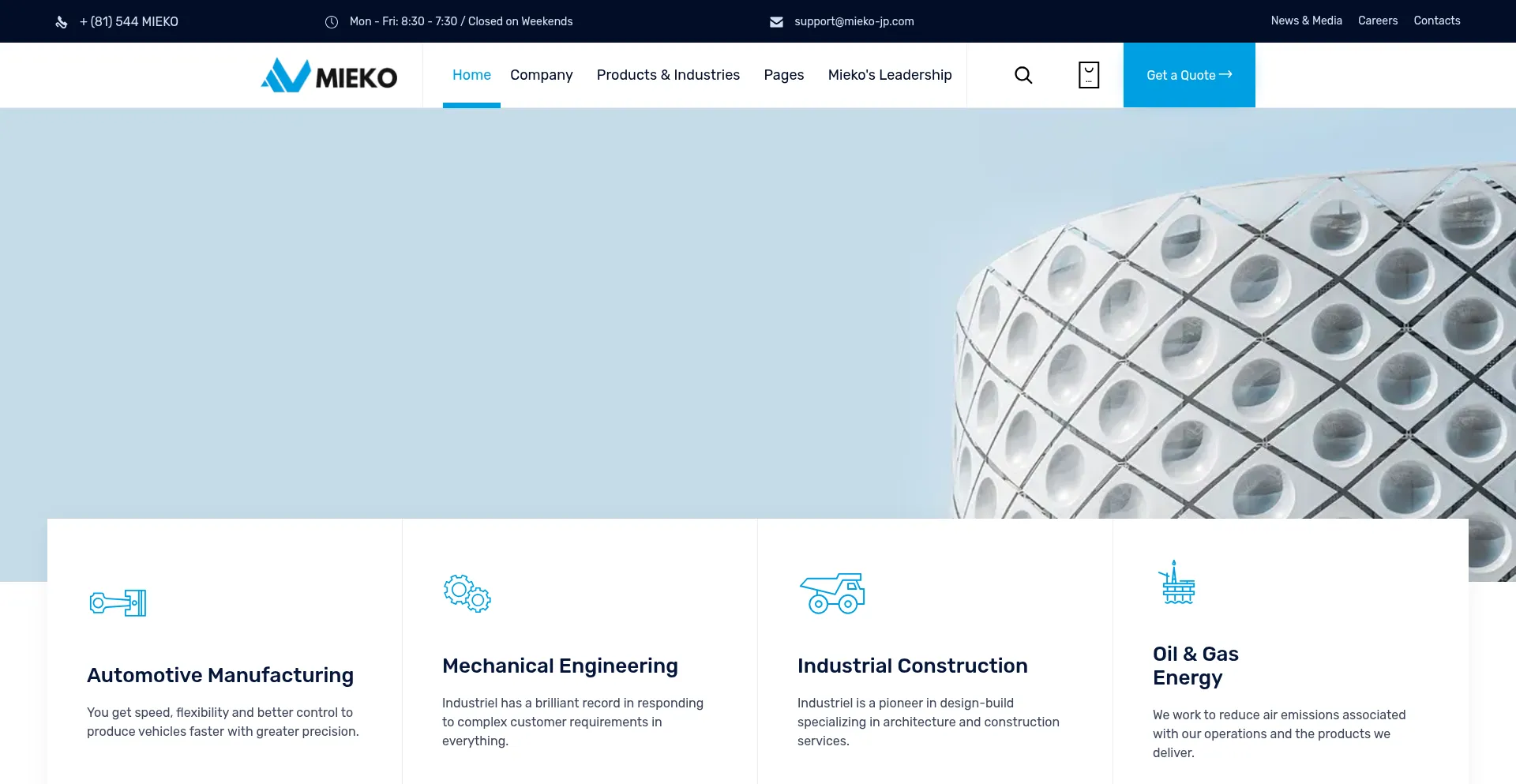Viewport: 1516px width, 784px height.
Task: Click the Industrial Construction heading
Action: (x=912, y=666)
